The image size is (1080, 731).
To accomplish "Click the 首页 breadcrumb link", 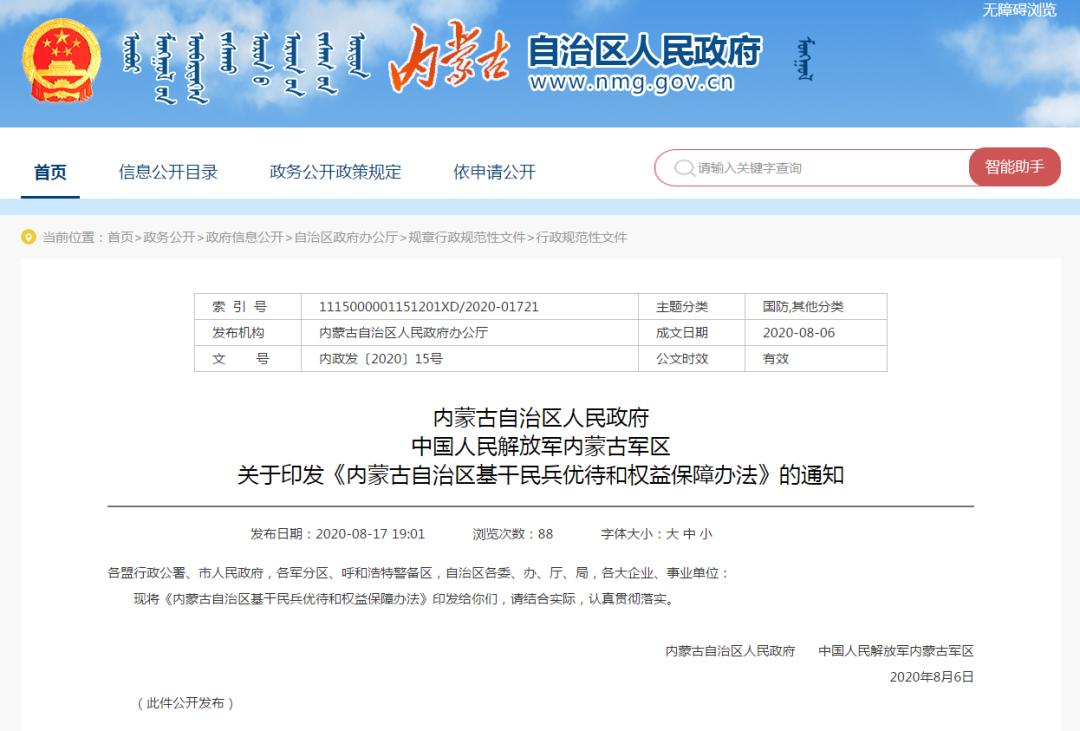I will click(x=117, y=237).
